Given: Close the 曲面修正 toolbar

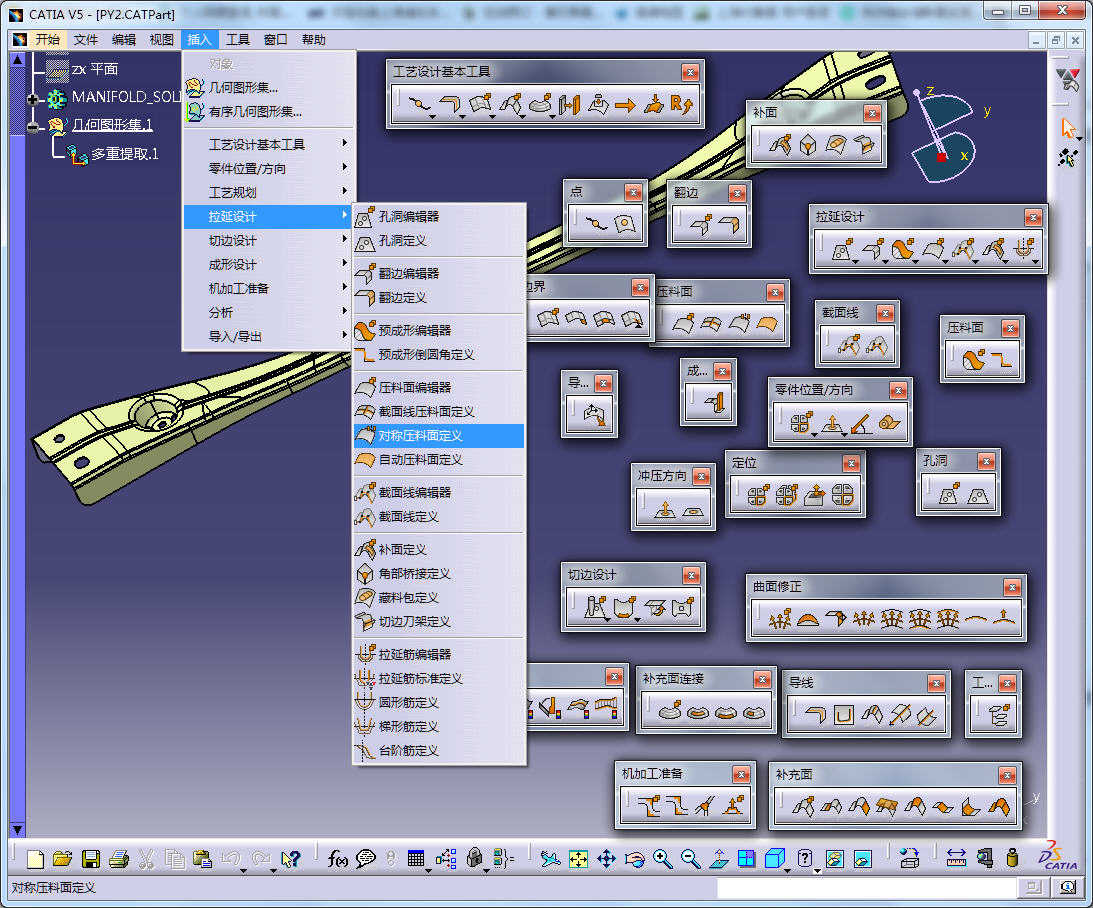Looking at the screenshot, I should click(x=1012, y=587).
